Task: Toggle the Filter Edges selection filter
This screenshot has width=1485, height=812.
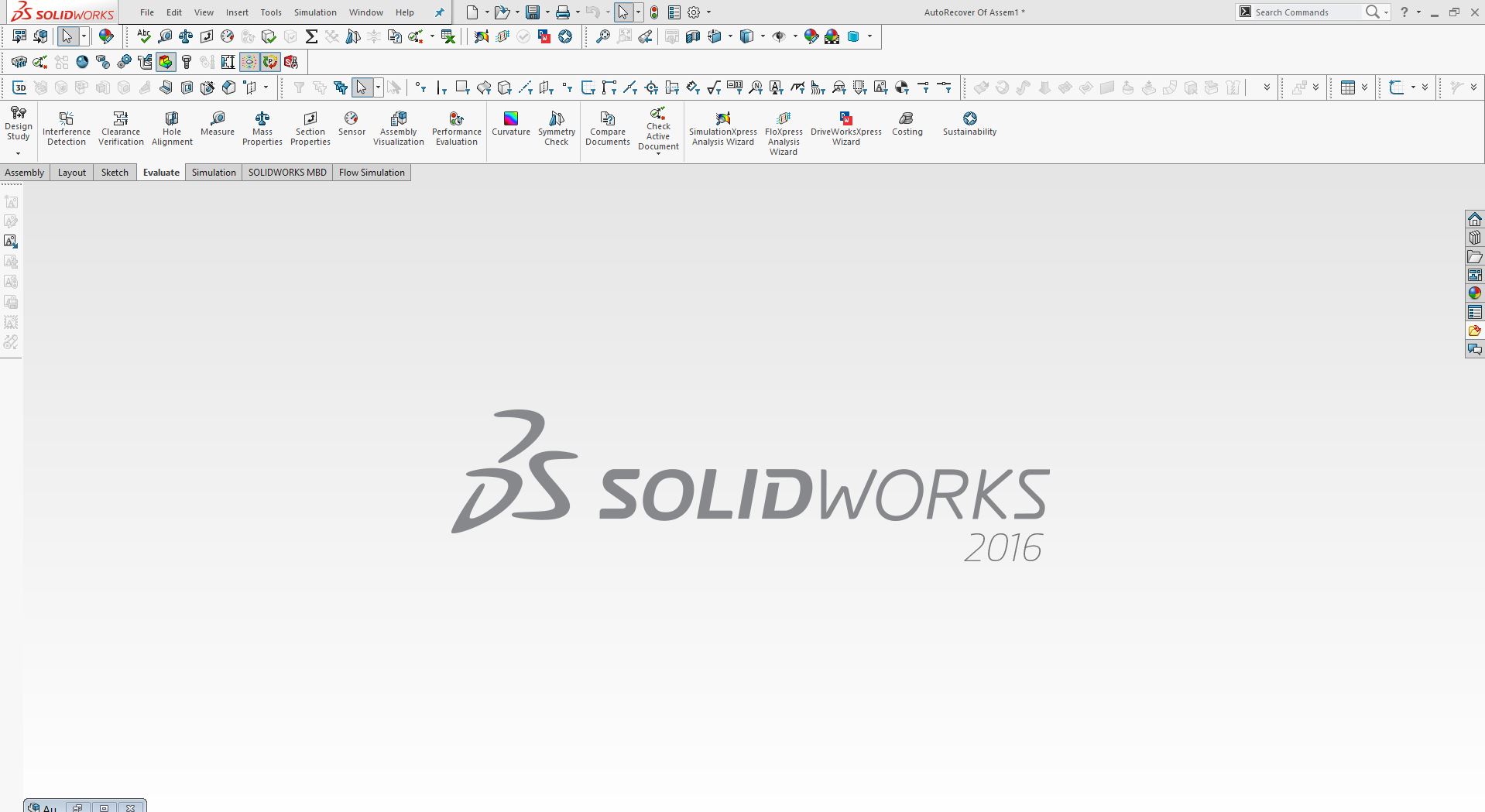Action: pos(441,87)
